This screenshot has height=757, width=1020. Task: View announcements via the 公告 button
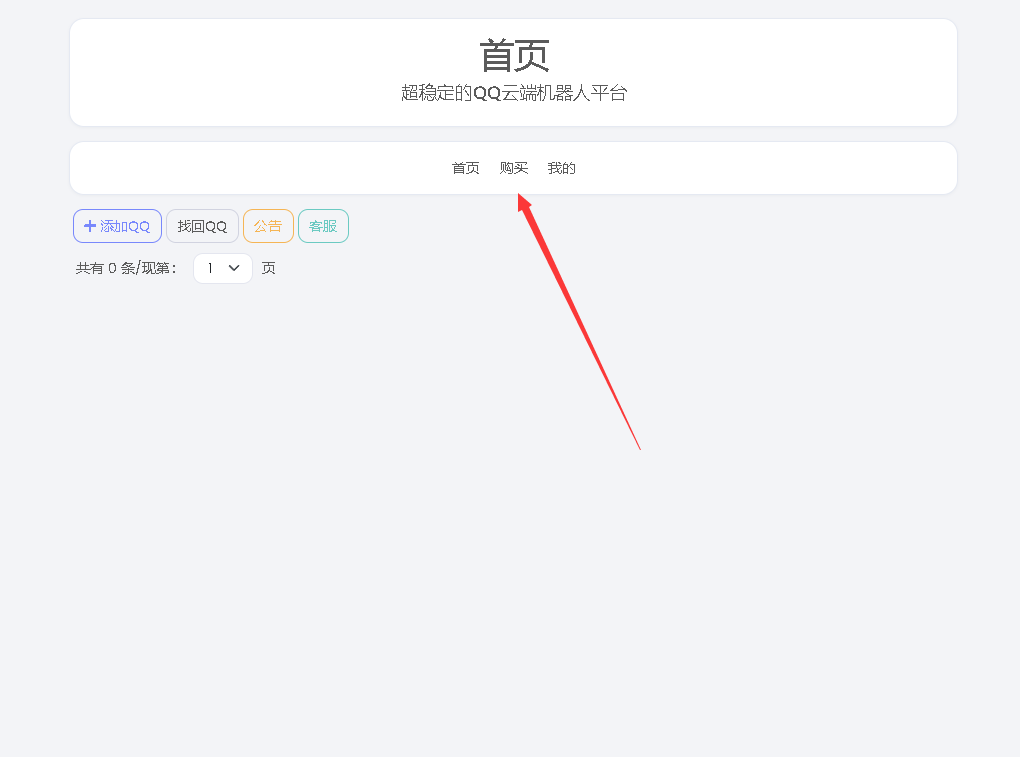(x=268, y=226)
